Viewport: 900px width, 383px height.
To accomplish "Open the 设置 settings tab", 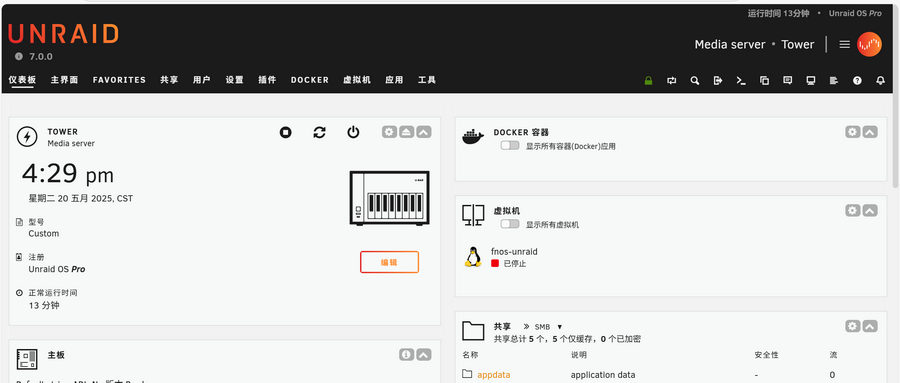I will [x=234, y=80].
